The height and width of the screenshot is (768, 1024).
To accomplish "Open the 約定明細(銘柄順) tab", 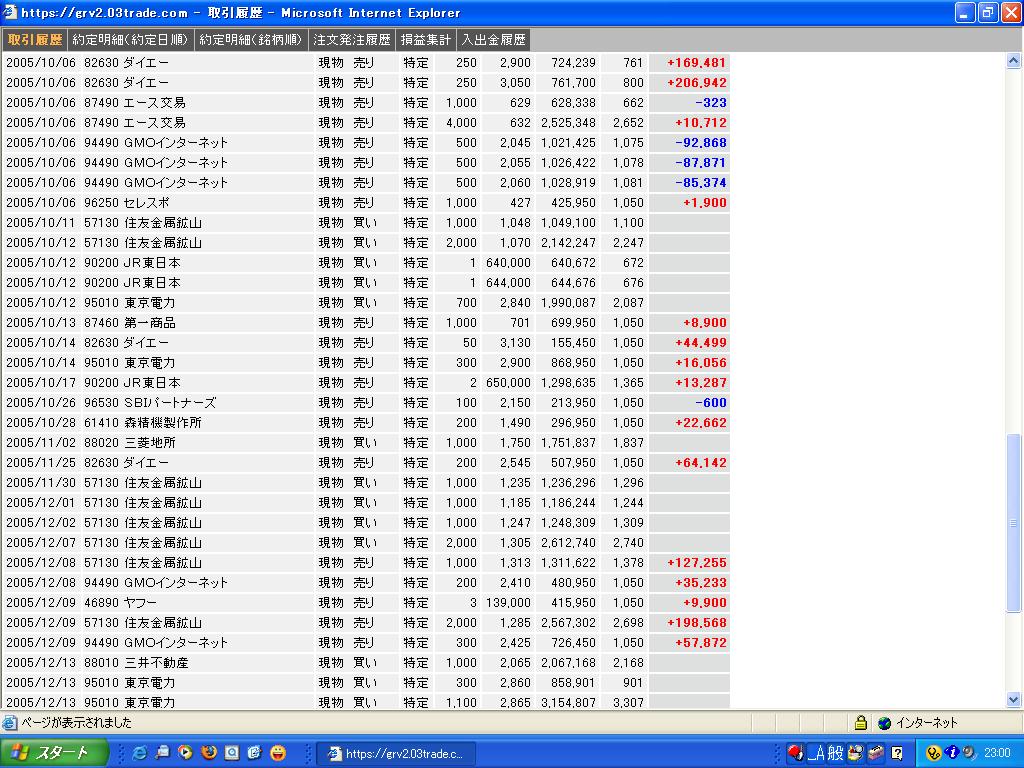I will pyautogui.click(x=251, y=40).
